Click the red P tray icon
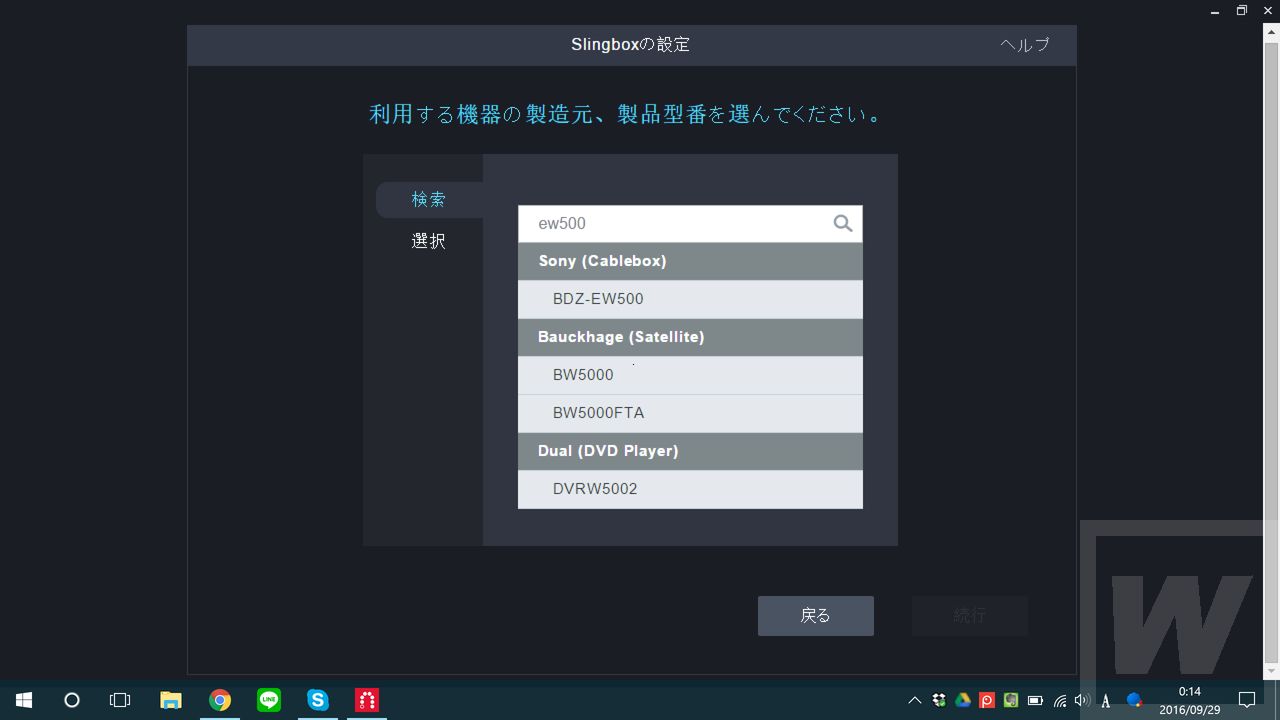 [x=987, y=700]
